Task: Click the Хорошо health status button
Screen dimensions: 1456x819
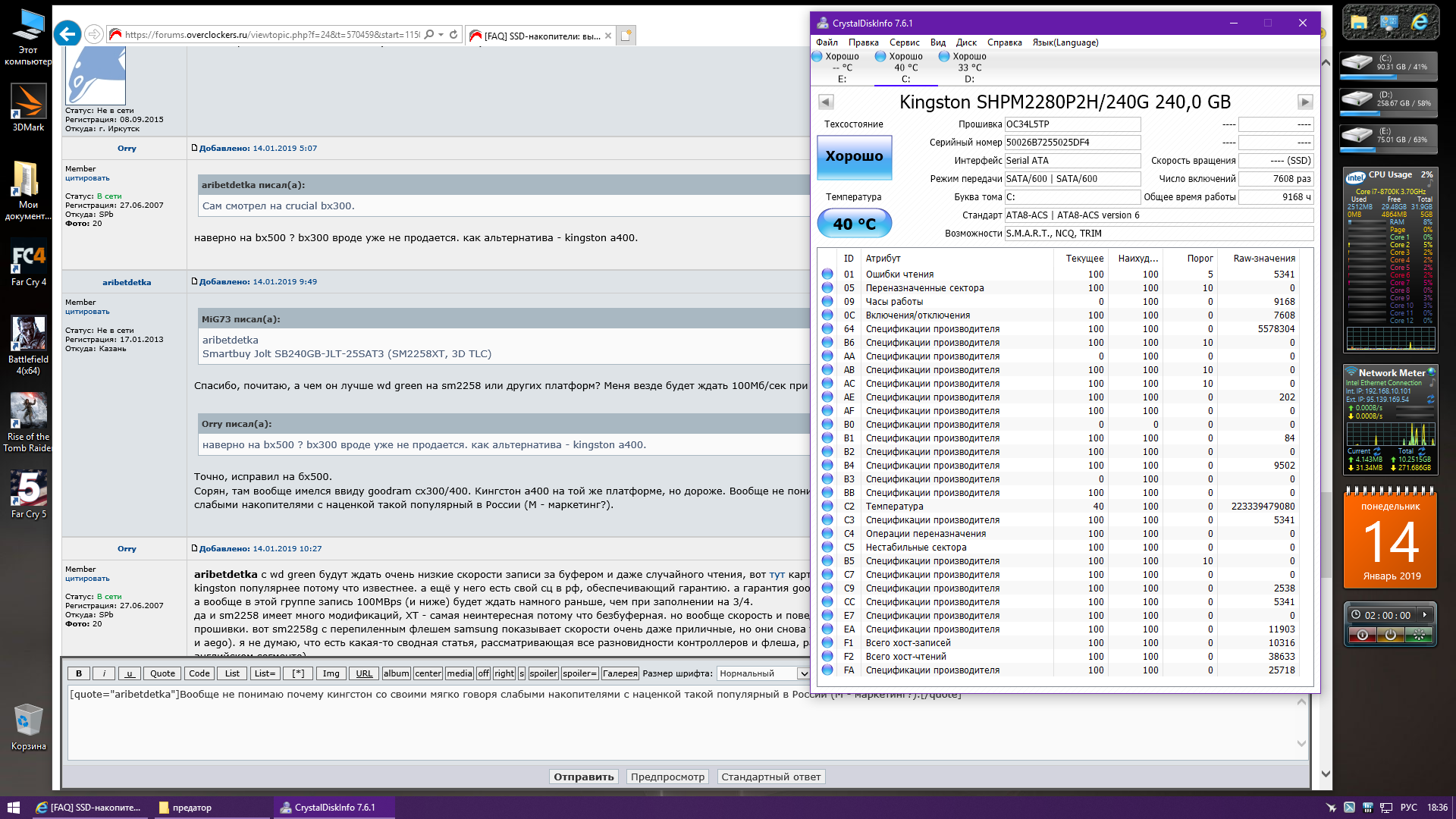Action: click(854, 156)
